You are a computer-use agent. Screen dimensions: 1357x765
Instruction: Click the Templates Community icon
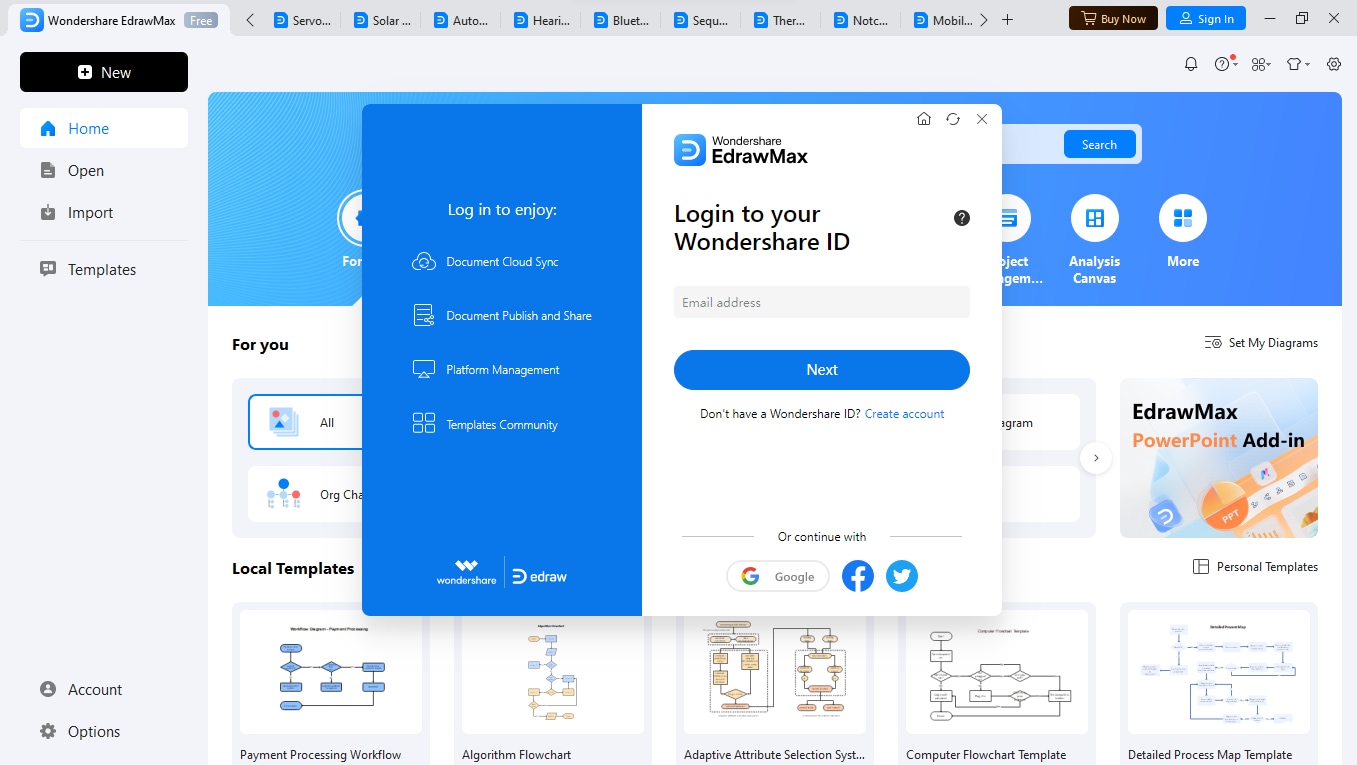click(x=424, y=424)
